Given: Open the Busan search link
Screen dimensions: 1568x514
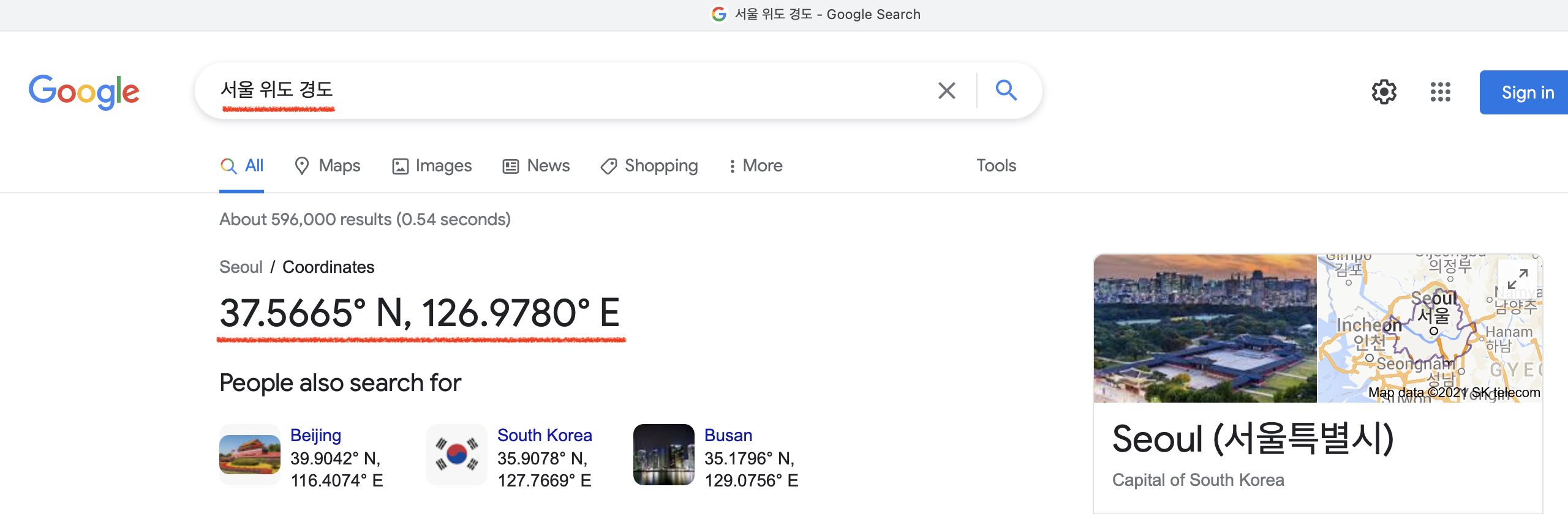Looking at the screenshot, I should pyautogui.click(x=728, y=435).
